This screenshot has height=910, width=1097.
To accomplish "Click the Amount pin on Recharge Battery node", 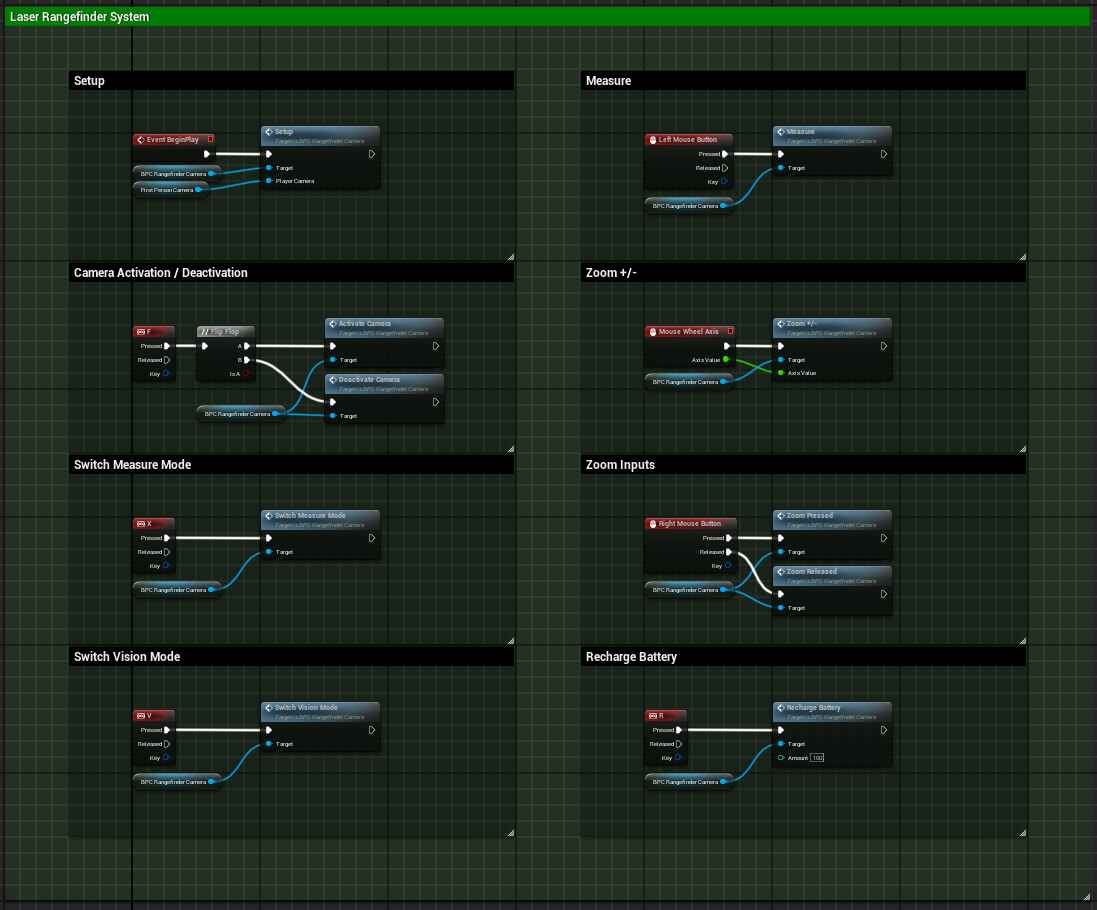I will (x=781, y=758).
